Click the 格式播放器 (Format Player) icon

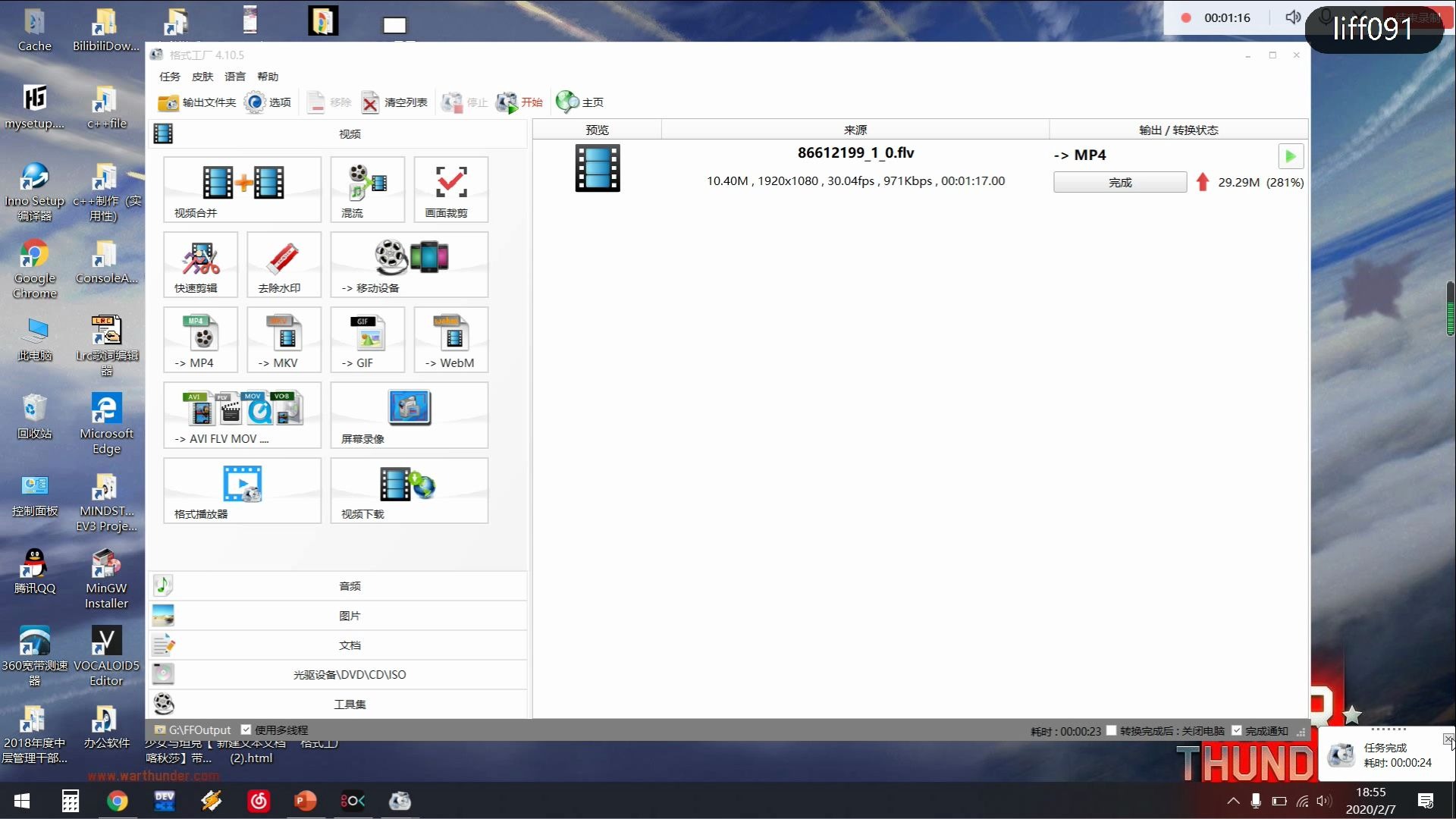click(243, 490)
